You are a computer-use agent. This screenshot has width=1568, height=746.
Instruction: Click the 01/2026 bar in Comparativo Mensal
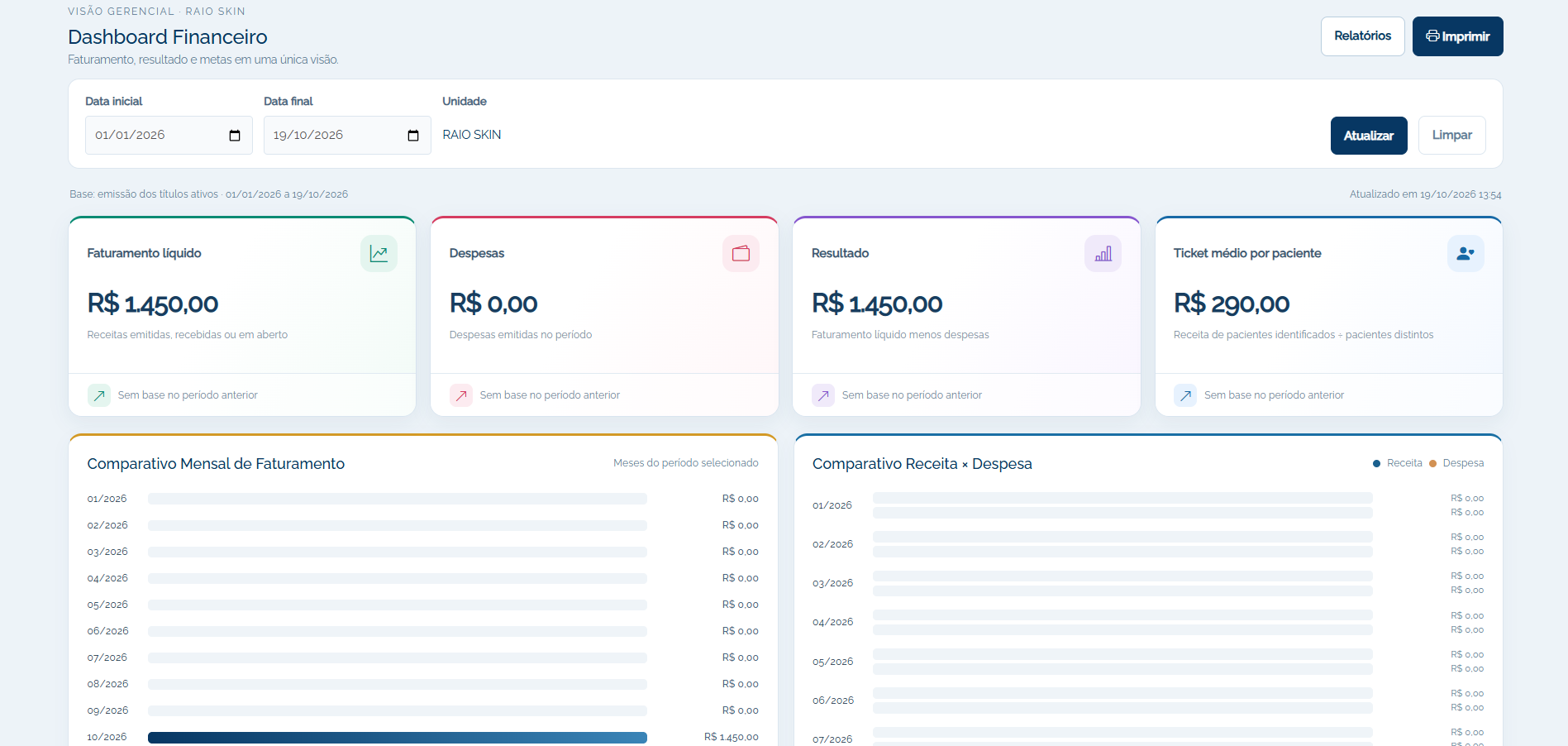coord(398,499)
